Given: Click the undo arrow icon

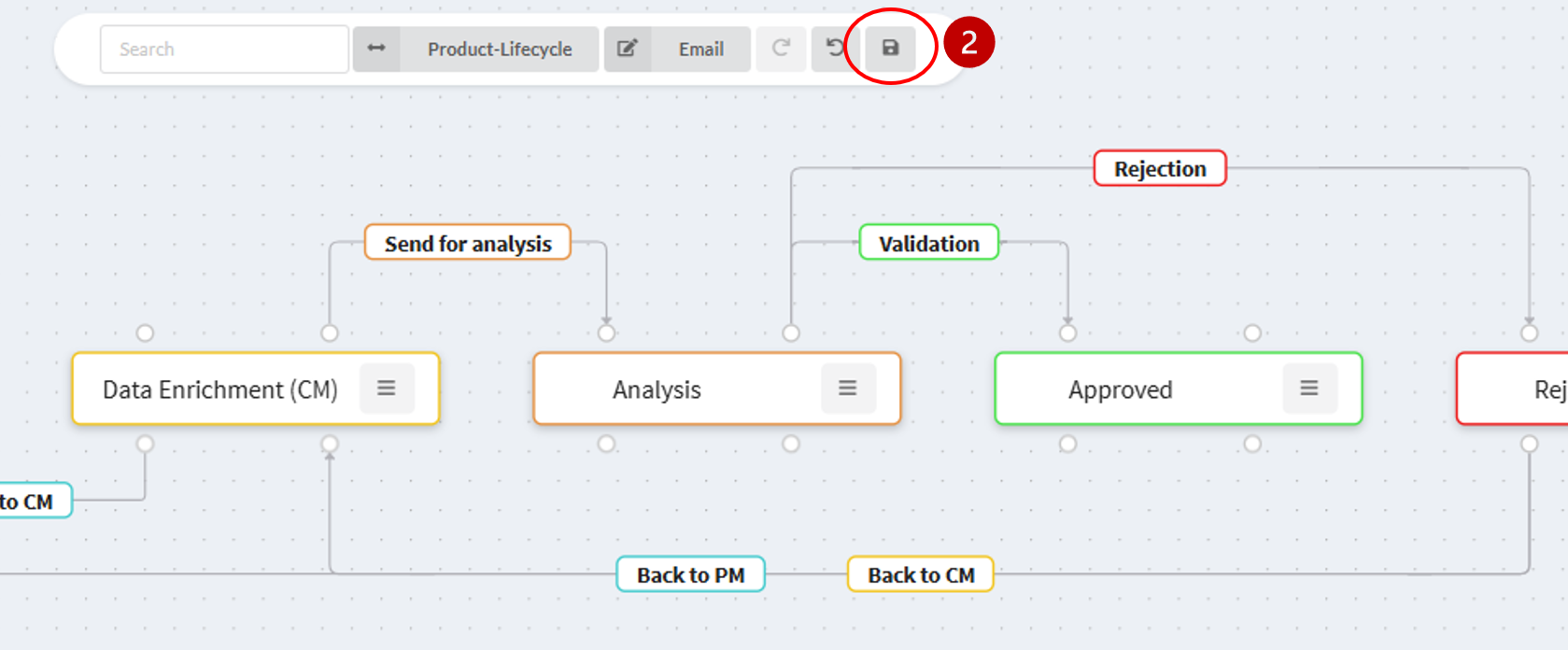Looking at the screenshot, I should pyautogui.click(x=834, y=49).
